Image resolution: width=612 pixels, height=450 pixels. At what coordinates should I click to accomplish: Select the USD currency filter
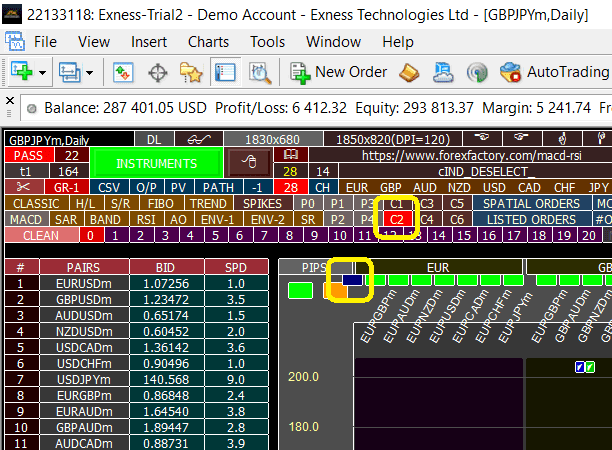coord(494,187)
